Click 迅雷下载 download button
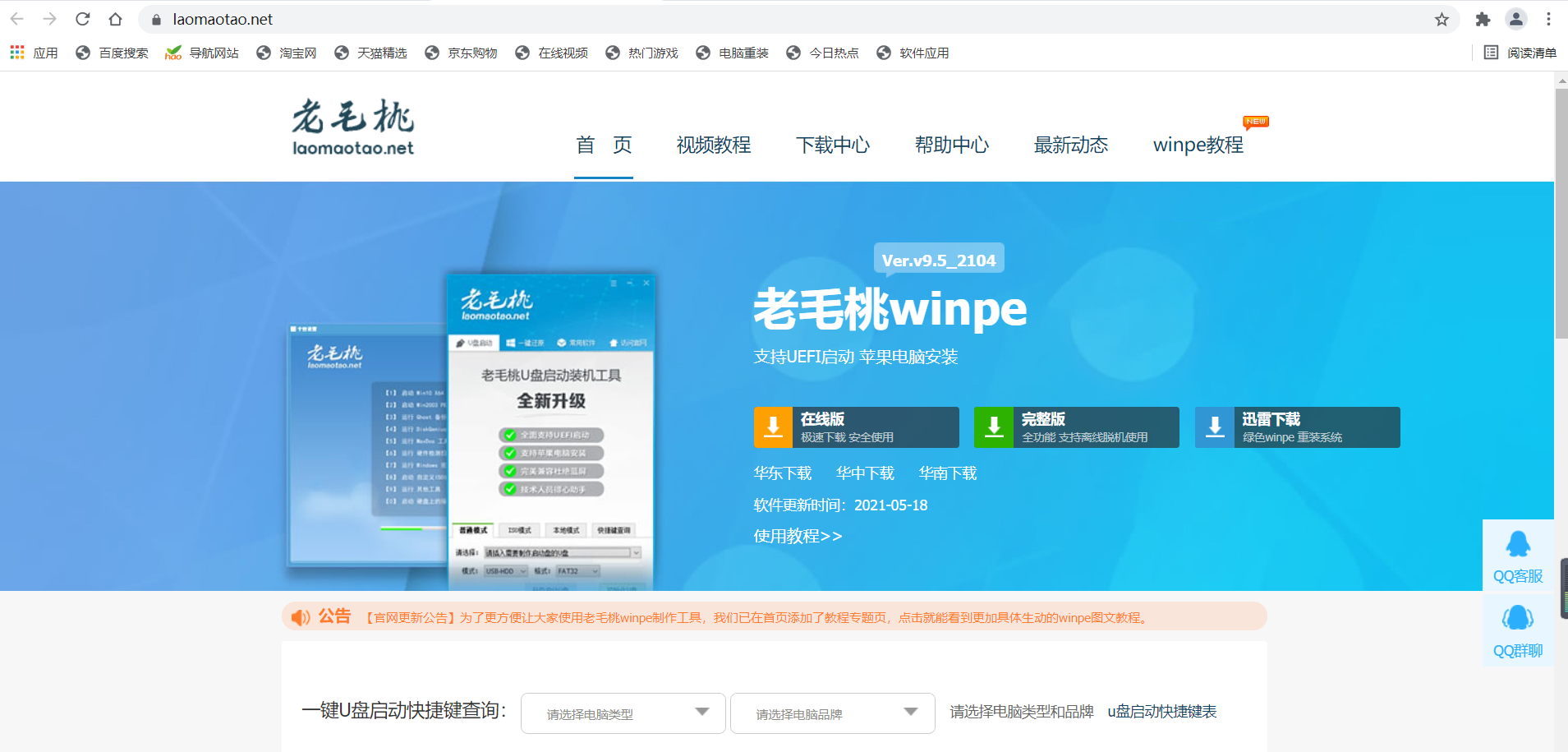The width and height of the screenshot is (1568, 752). click(x=1298, y=427)
